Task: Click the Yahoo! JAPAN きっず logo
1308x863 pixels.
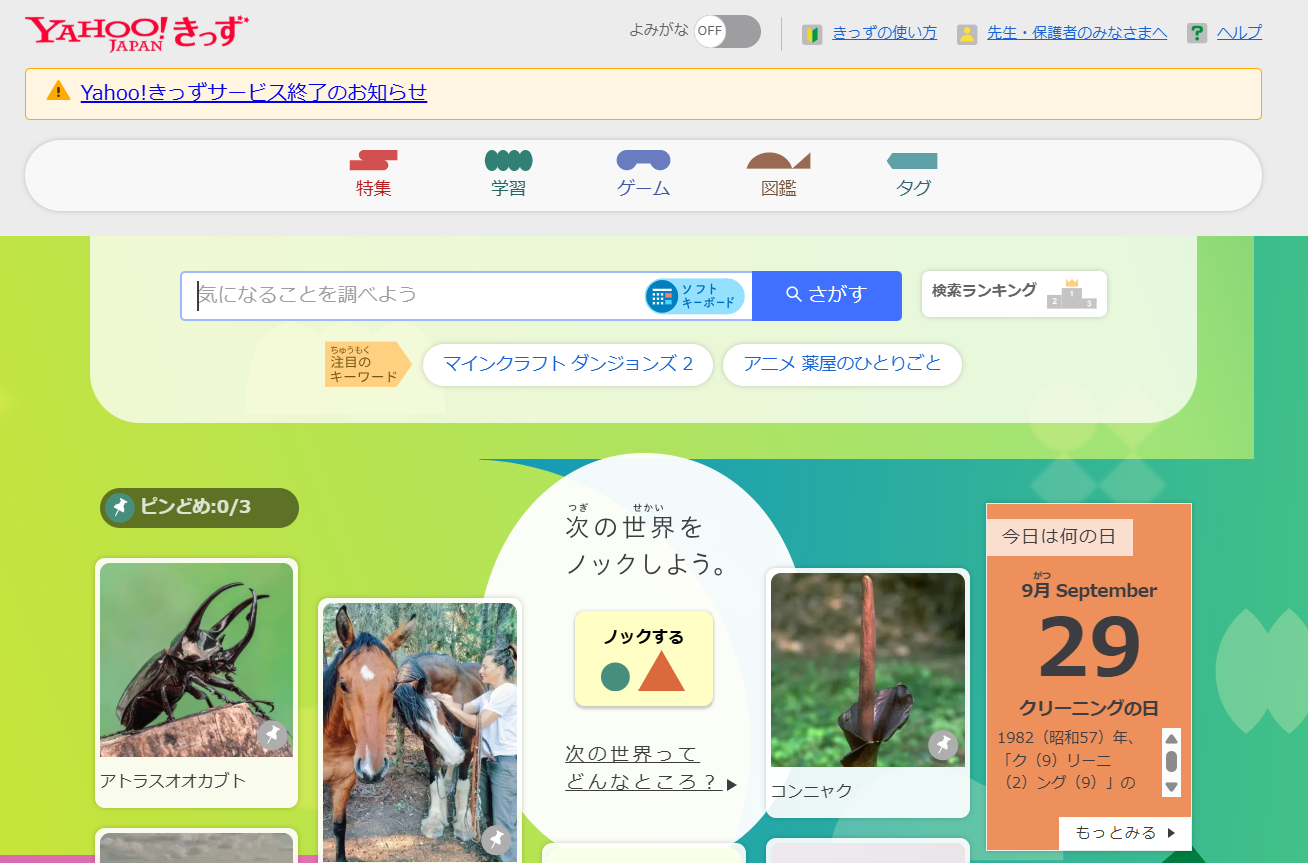Action: pyautogui.click(x=137, y=33)
